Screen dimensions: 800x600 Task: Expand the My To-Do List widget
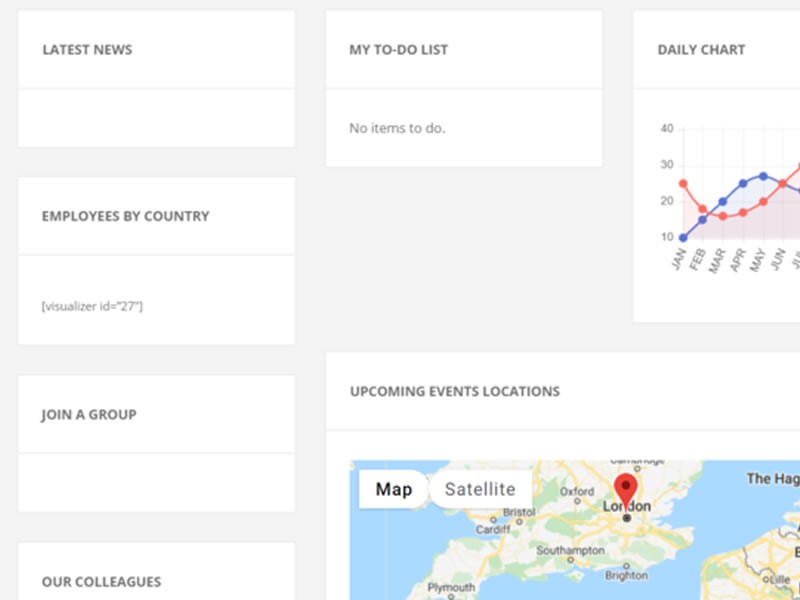click(x=397, y=49)
